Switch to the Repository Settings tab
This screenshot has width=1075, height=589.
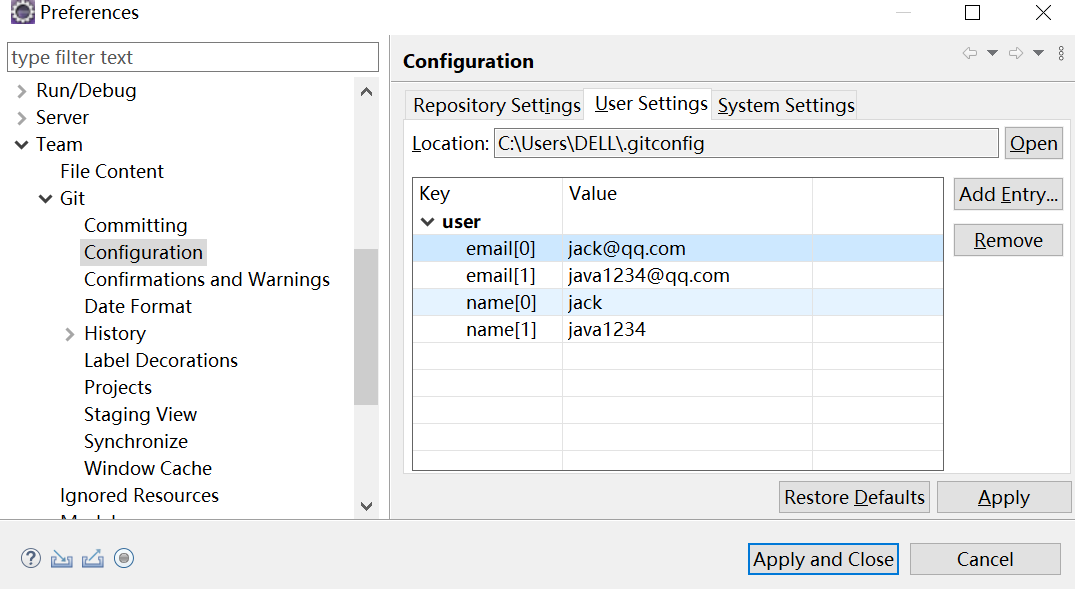496,105
